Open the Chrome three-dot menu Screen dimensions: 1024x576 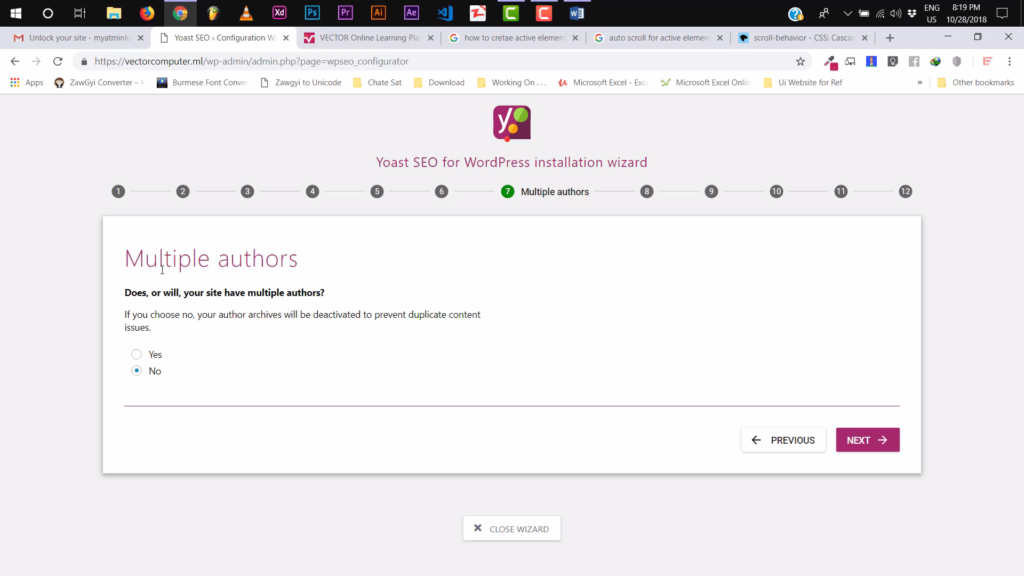[1009, 61]
